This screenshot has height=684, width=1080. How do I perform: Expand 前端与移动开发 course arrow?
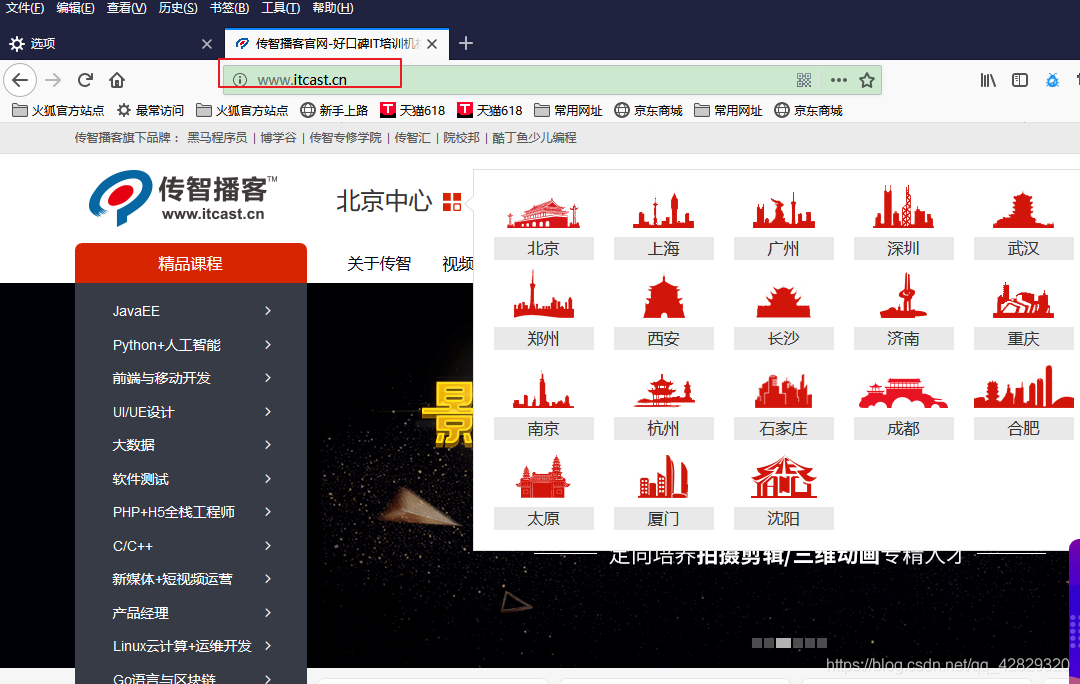[268, 377]
